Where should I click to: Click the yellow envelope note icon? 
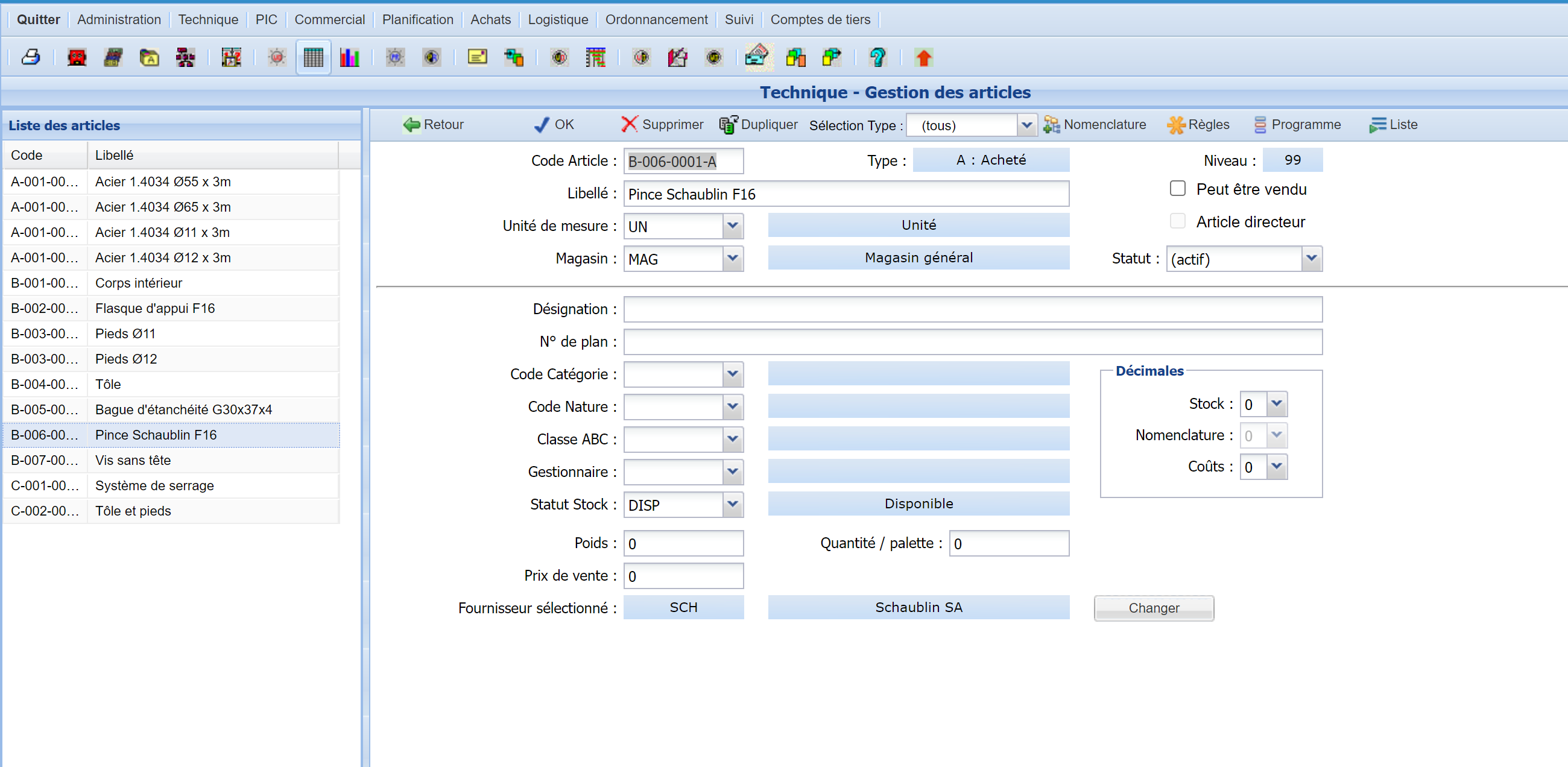coord(477,57)
